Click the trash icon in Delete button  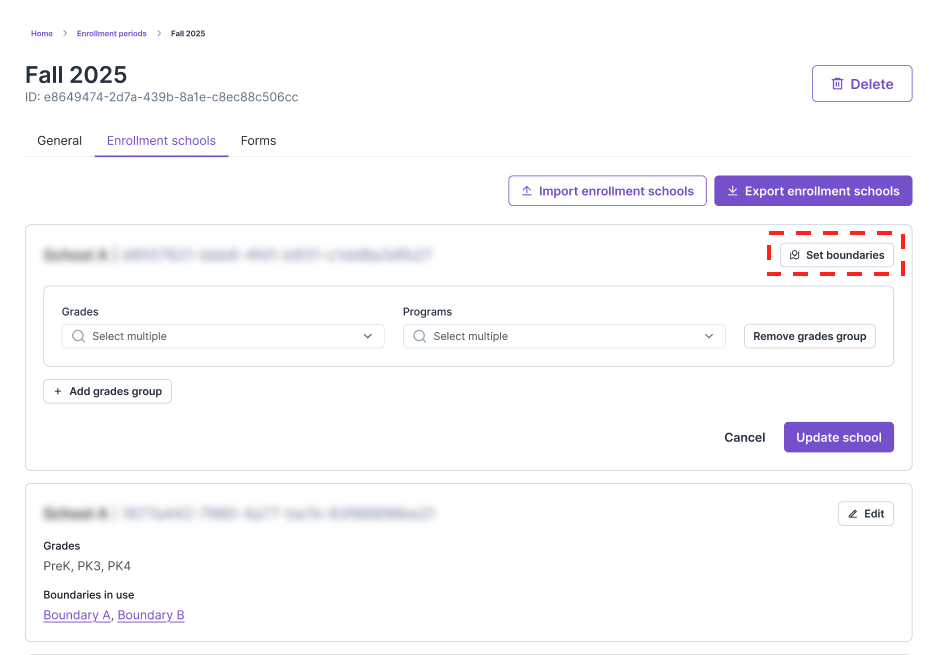[837, 84]
